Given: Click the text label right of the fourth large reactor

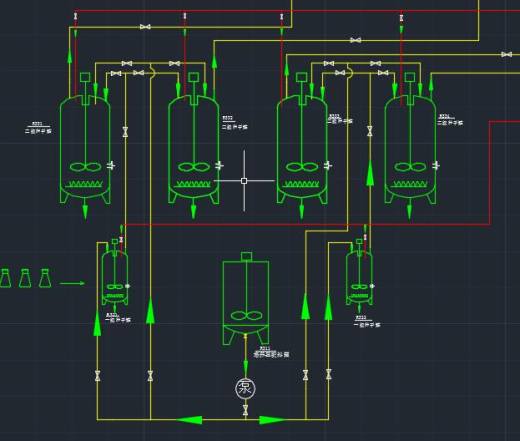Looking at the screenshot, I should pos(450,120).
